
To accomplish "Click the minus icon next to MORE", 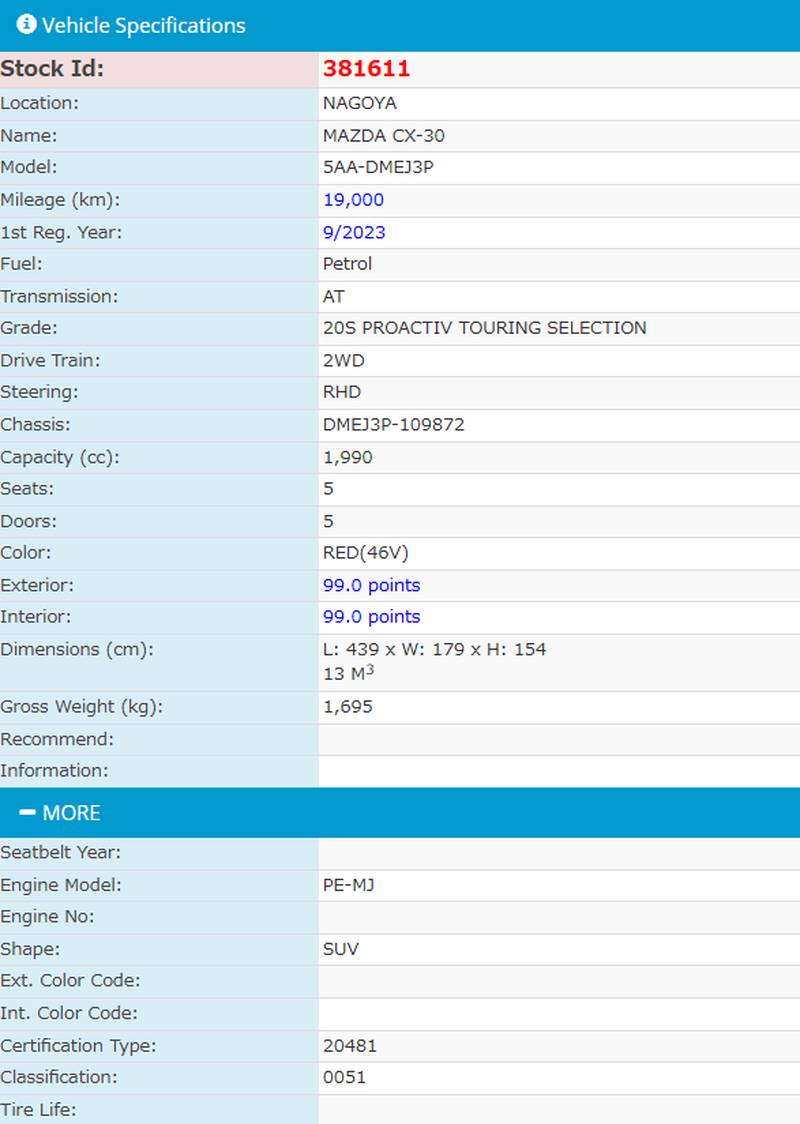I will (x=27, y=812).
